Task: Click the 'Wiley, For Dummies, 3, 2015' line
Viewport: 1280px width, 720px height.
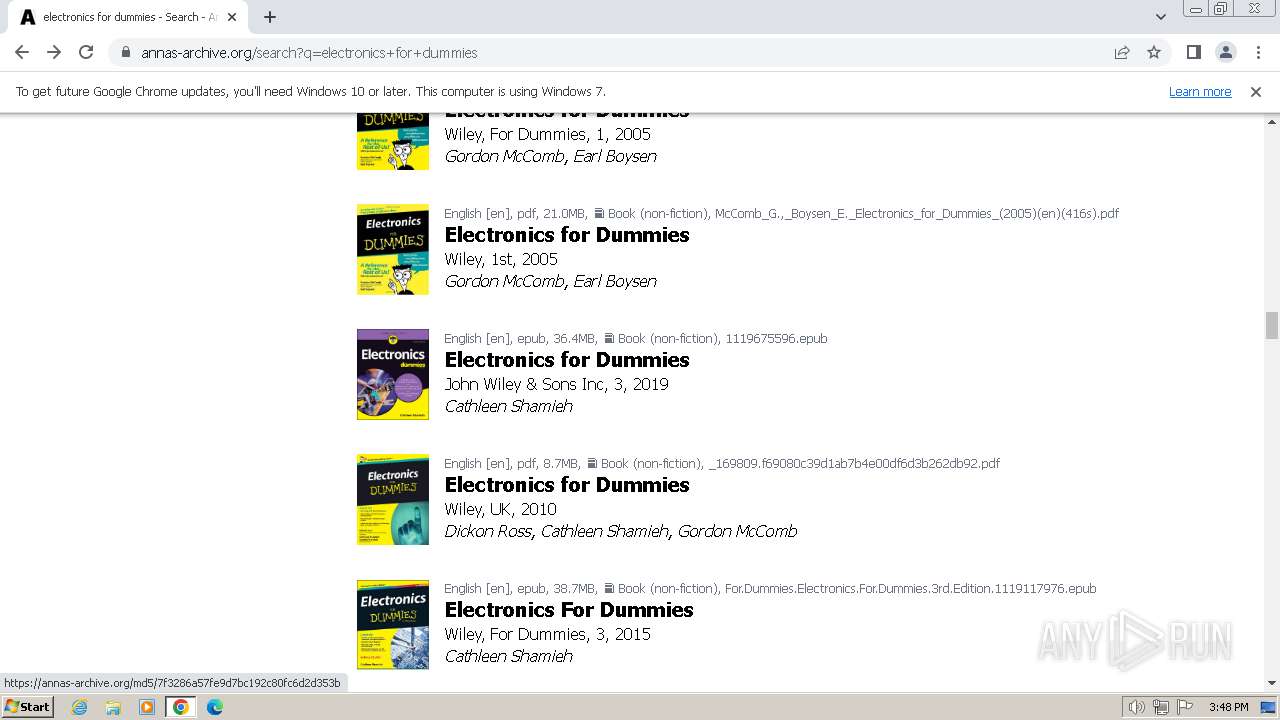Action: click(x=547, y=634)
